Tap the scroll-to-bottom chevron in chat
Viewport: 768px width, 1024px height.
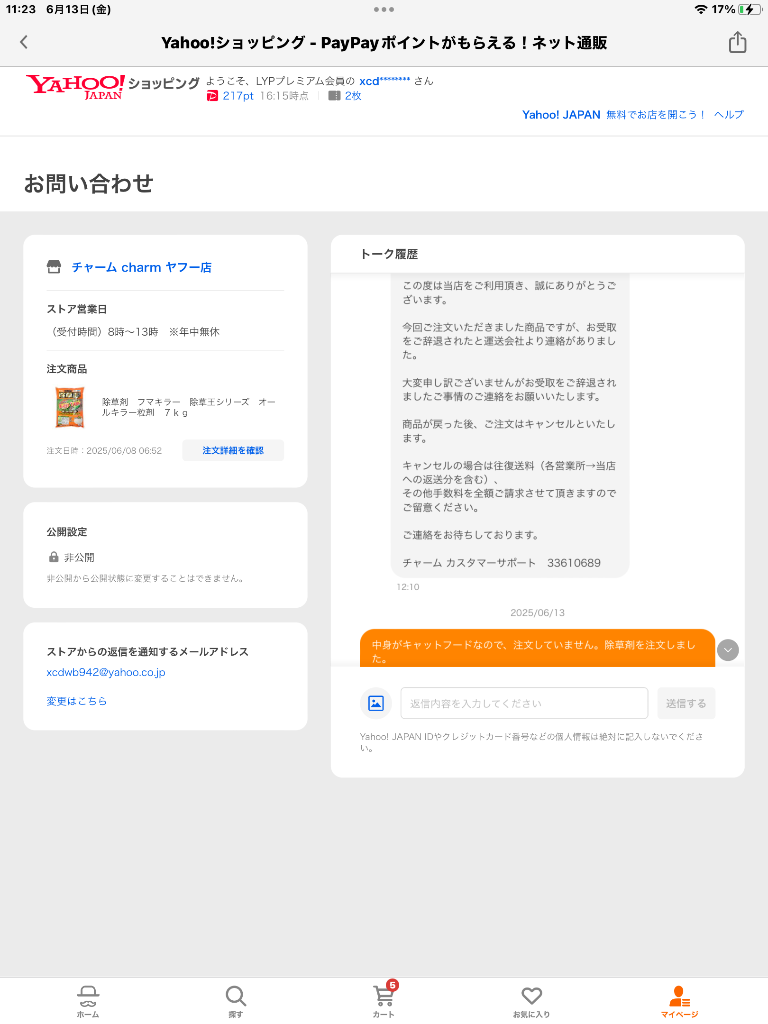point(728,650)
